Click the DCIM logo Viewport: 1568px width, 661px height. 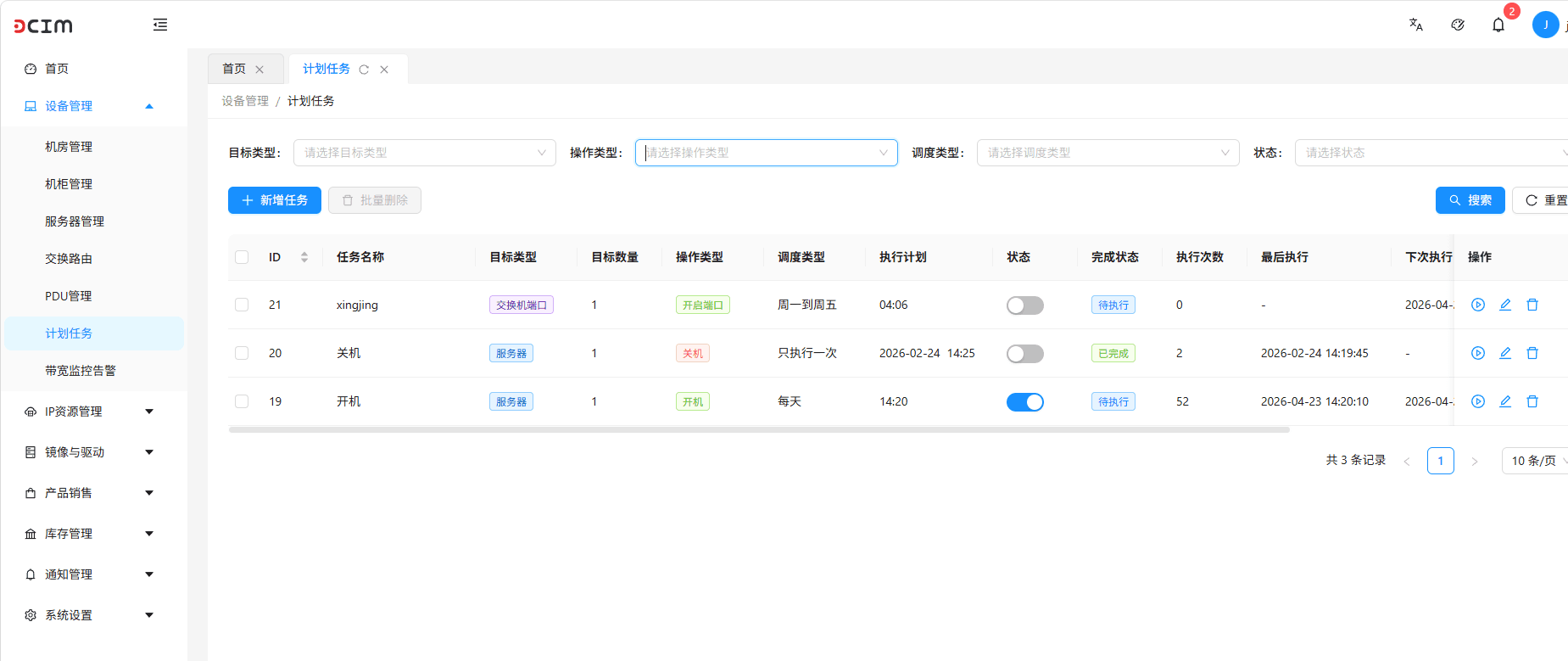click(43, 26)
